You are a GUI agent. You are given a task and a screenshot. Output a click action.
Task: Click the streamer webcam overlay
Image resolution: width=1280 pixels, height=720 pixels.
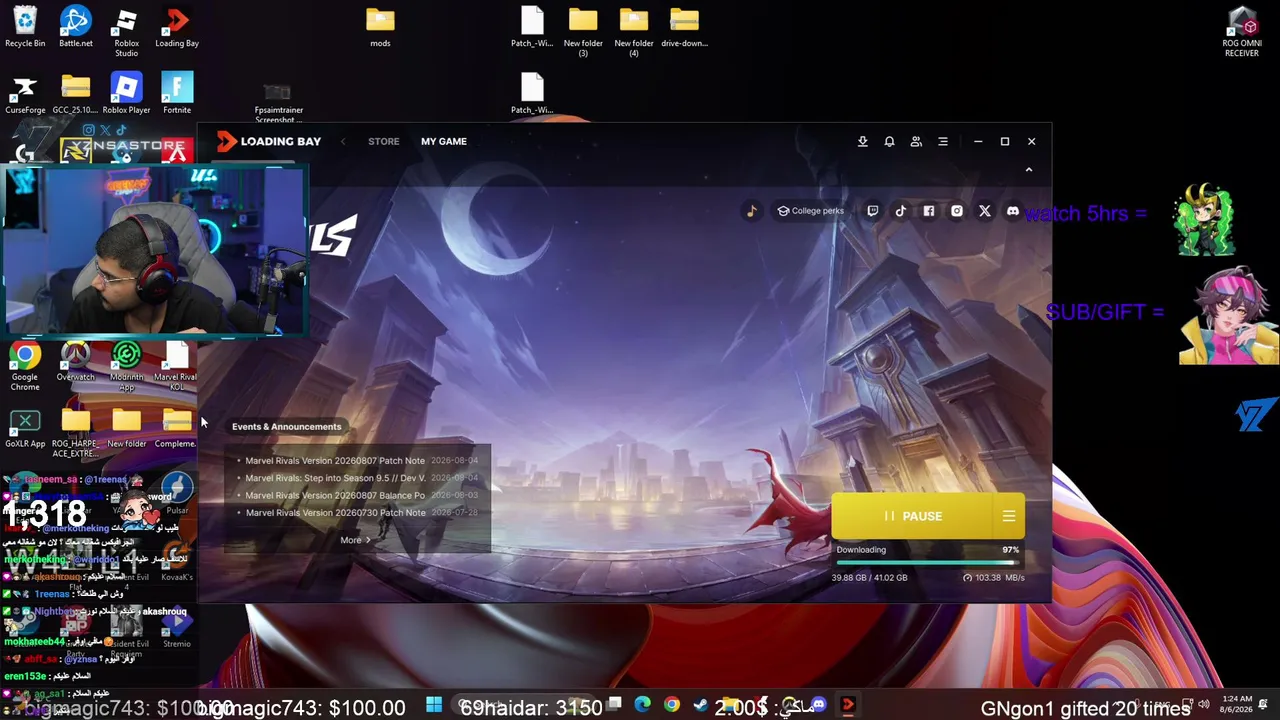click(155, 251)
